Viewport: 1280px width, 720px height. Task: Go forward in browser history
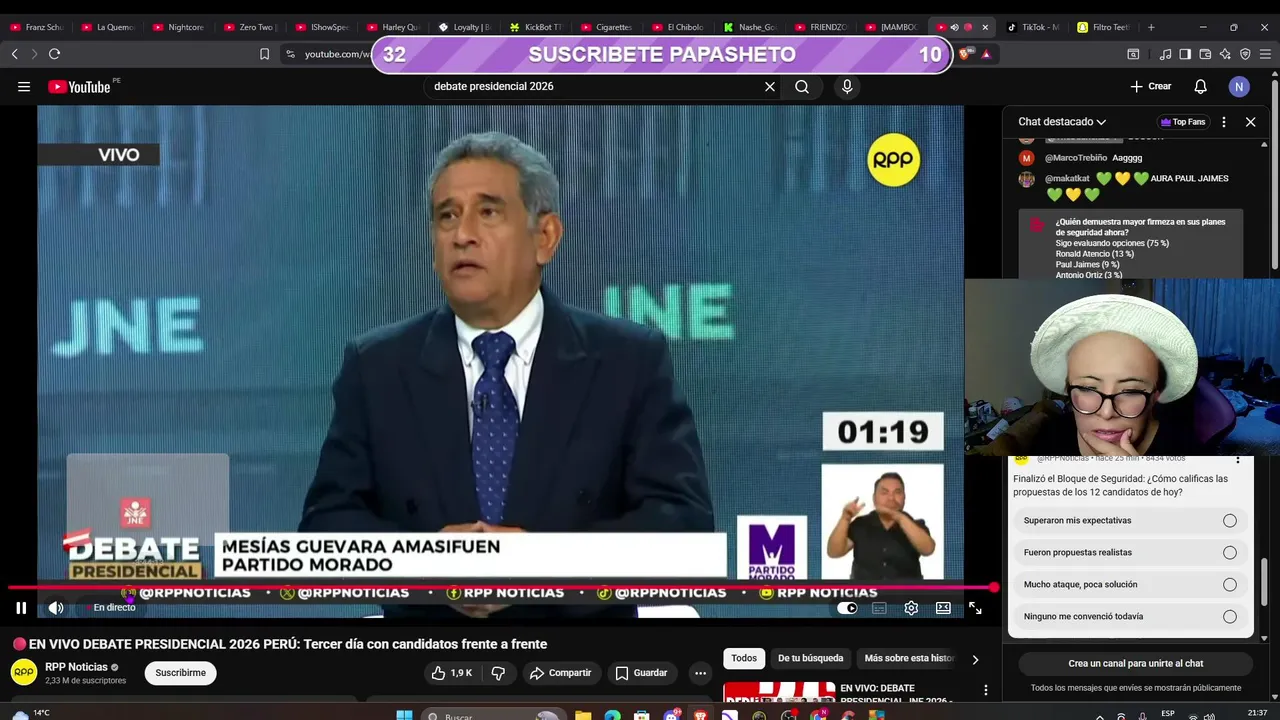pyautogui.click(x=34, y=54)
